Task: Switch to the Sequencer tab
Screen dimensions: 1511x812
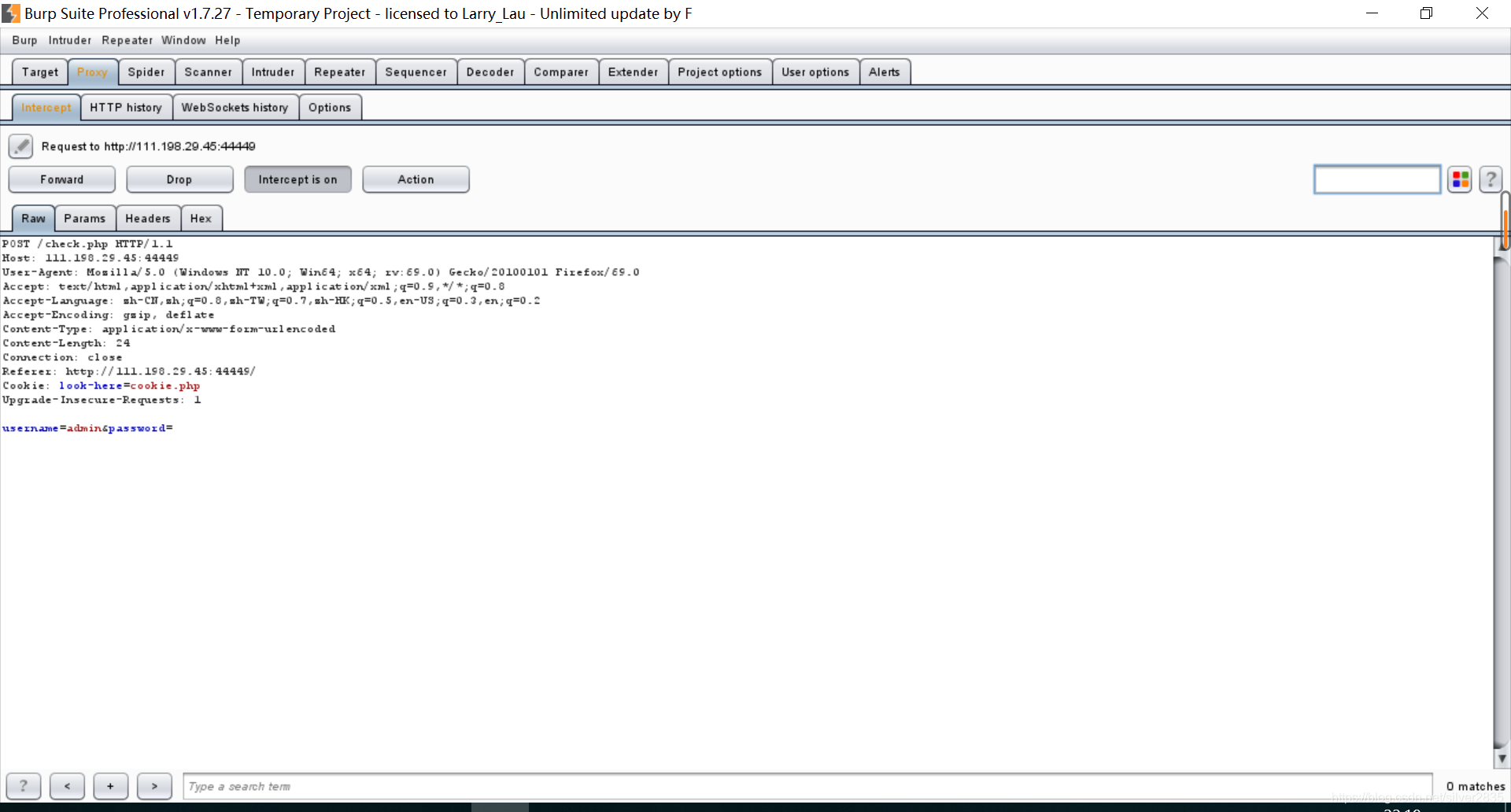Action: point(416,72)
